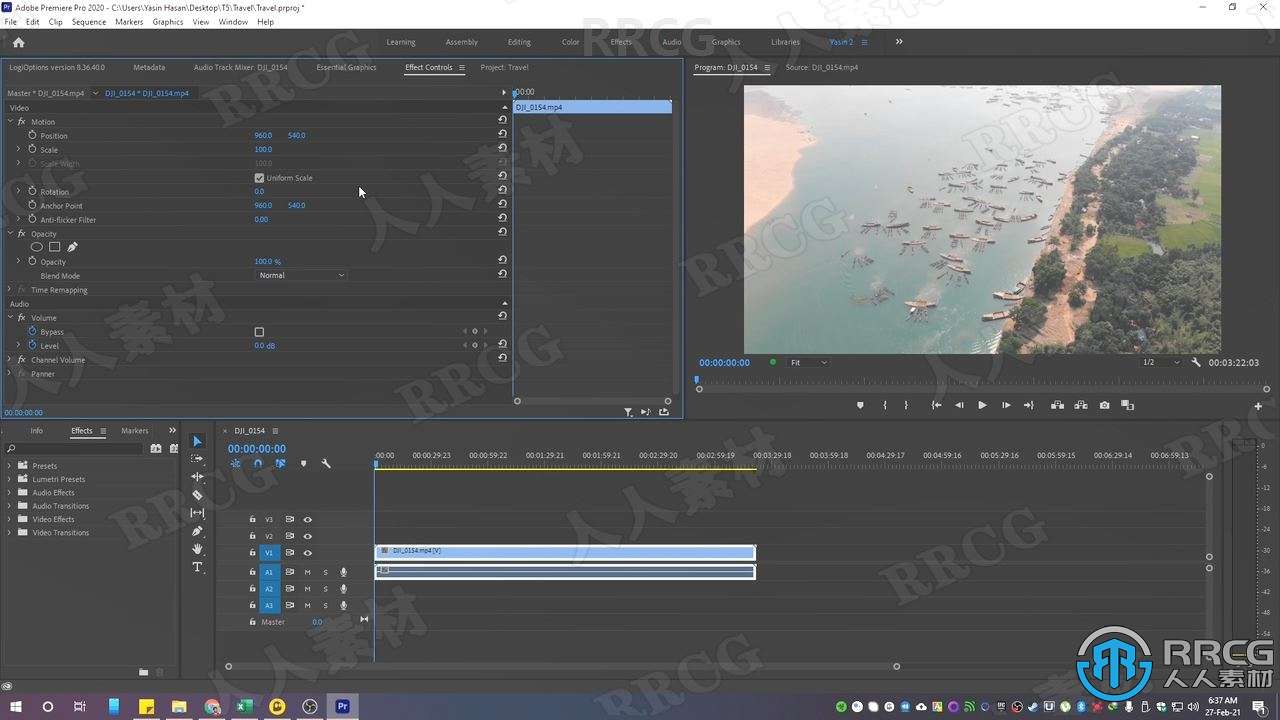Image resolution: width=1280 pixels, height=720 pixels.
Task: Open the Markers menu
Action: 129,21
